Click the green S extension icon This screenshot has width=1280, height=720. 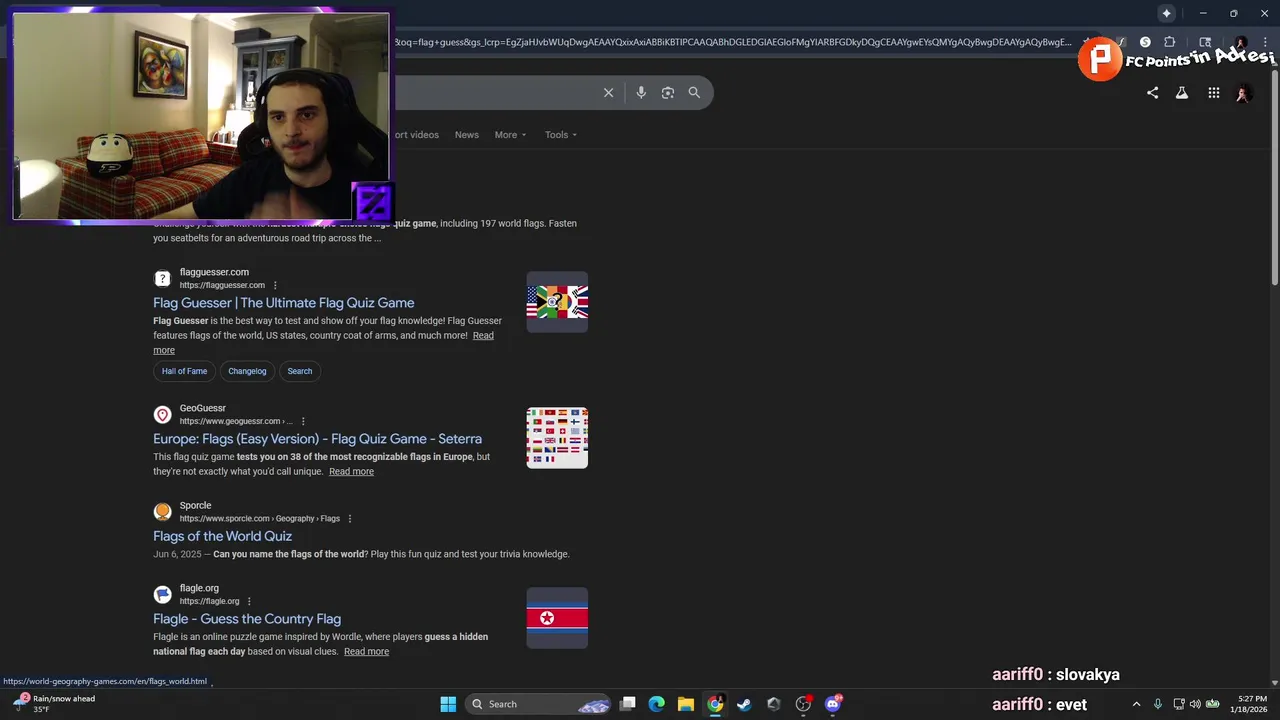pos(1145,42)
